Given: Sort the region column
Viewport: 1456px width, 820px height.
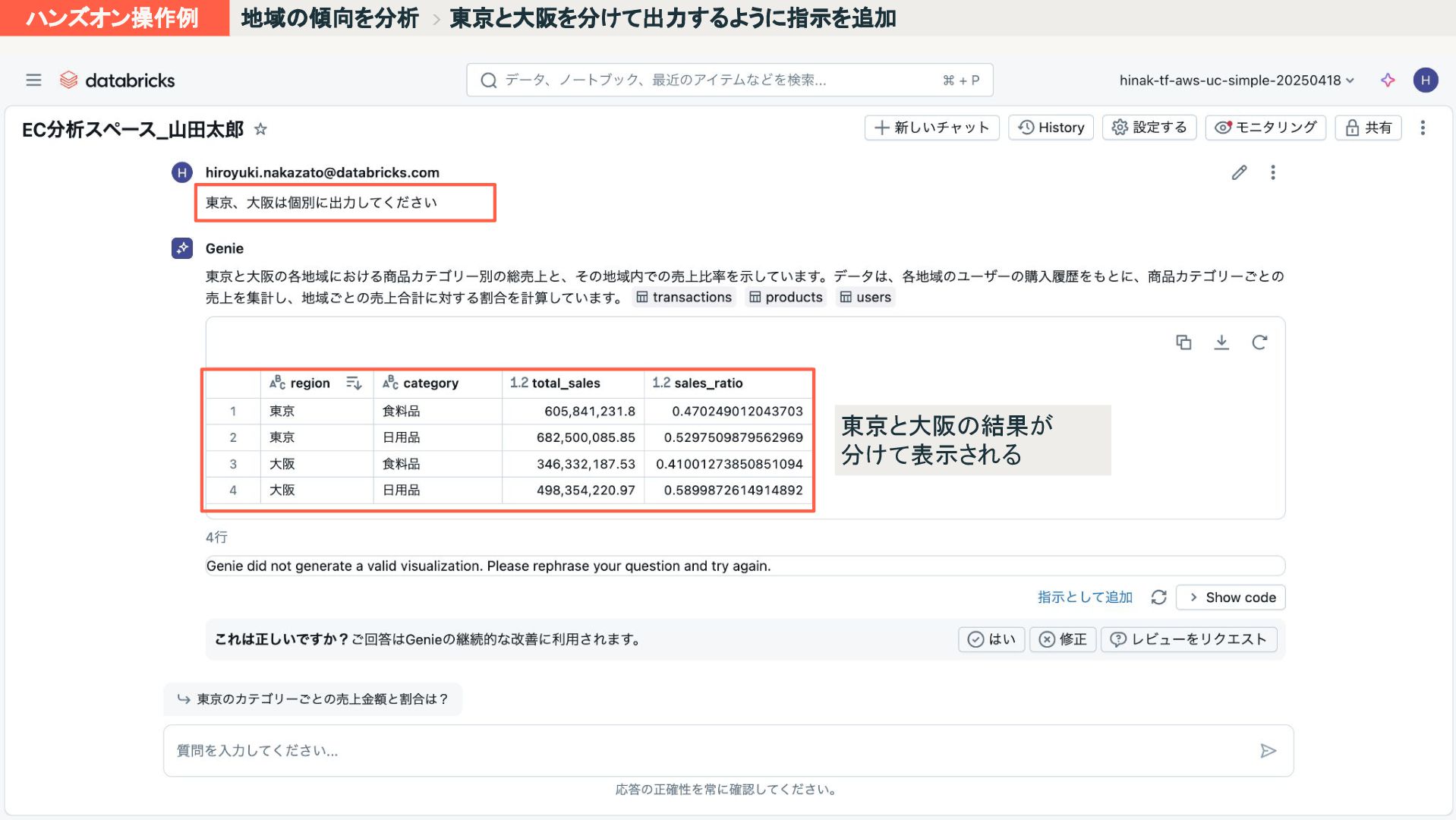Looking at the screenshot, I should click(354, 383).
